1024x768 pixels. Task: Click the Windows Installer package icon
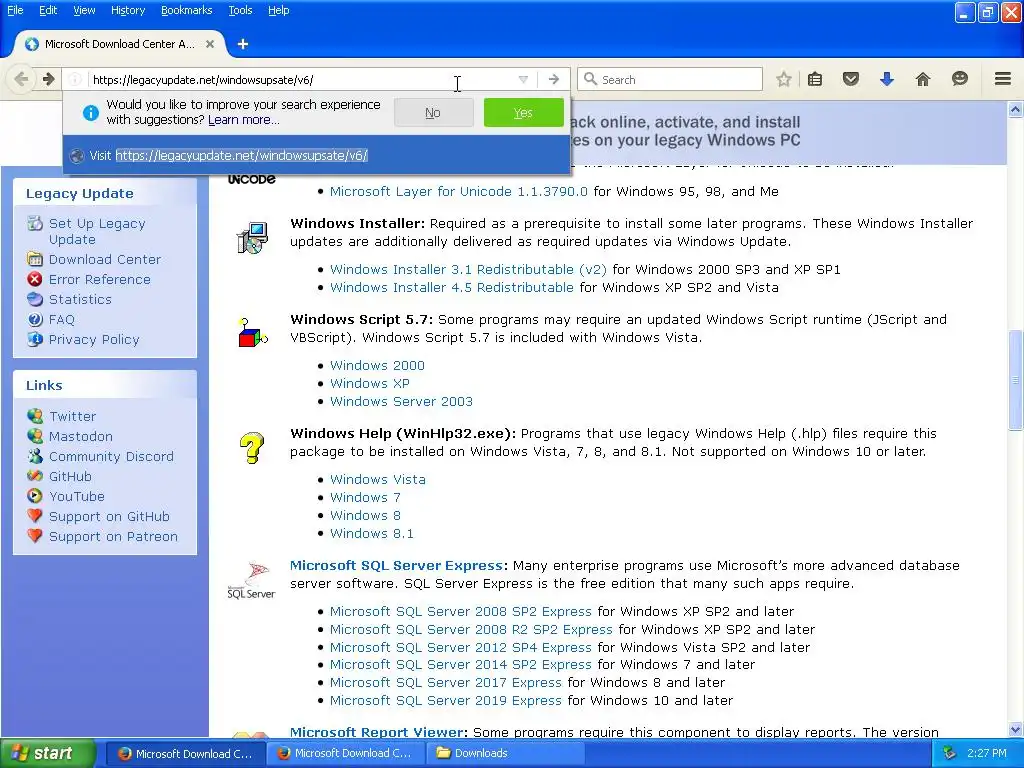[252, 237]
